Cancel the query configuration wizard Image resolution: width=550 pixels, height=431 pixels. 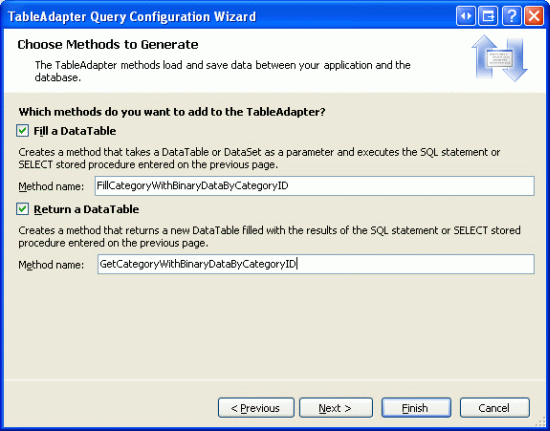point(495,408)
